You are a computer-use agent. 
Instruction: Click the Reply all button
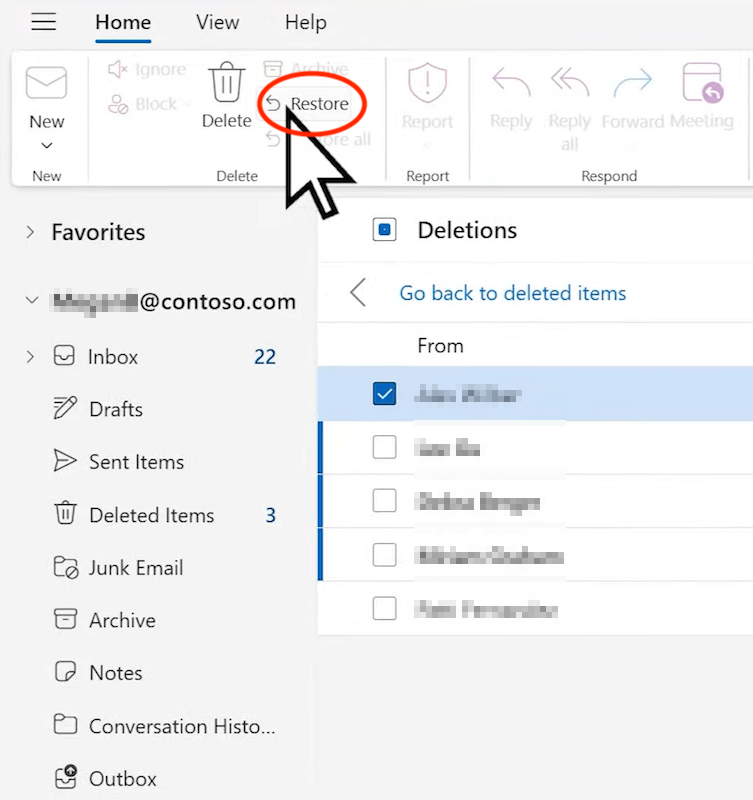pos(570,108)
